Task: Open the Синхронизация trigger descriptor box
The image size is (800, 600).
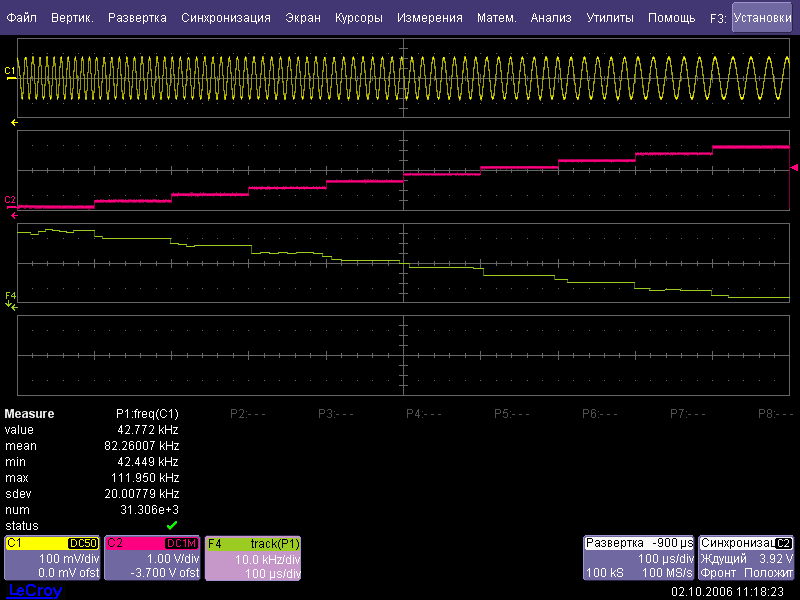Action: [746, 557]
